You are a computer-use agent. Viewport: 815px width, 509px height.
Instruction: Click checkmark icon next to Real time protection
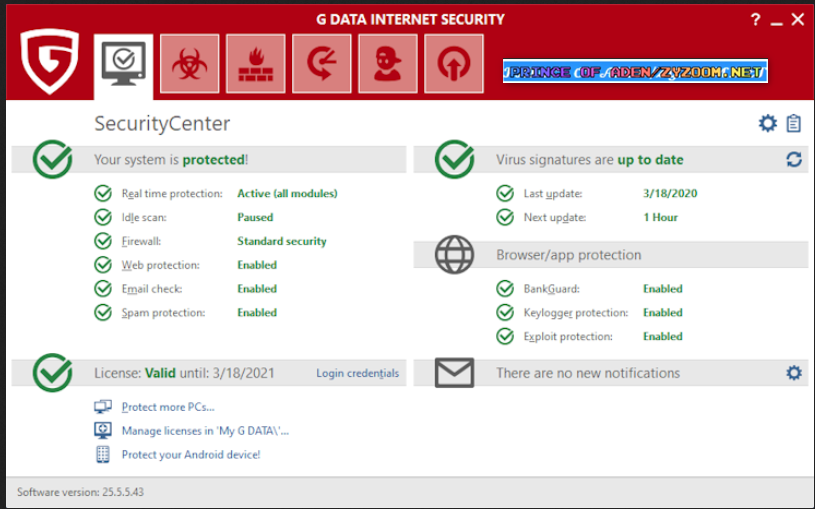103,193
